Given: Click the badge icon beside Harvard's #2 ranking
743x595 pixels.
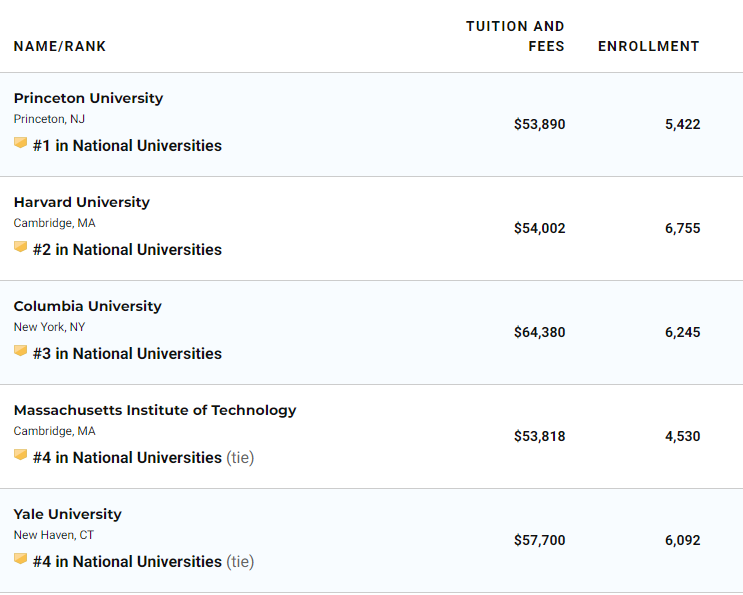Looking at the screenshot, I should point(20,248).
